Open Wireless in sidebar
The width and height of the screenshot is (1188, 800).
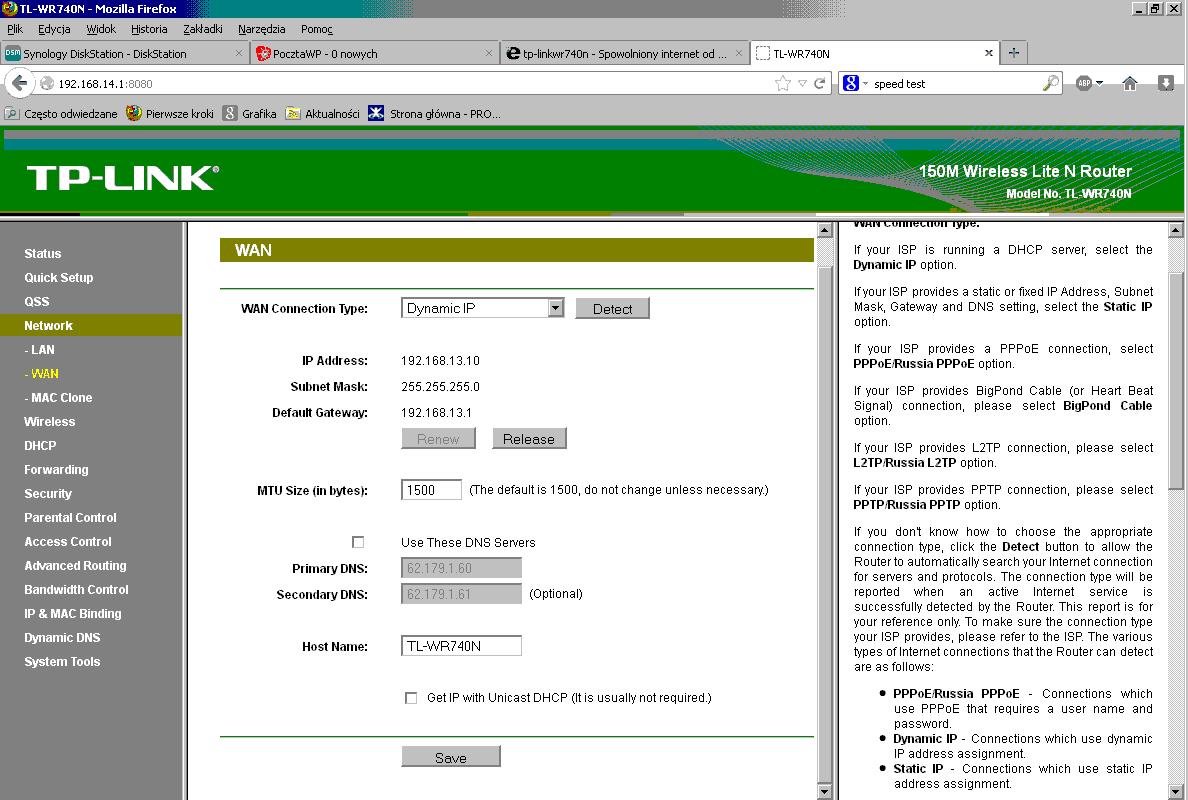point(49,421)
